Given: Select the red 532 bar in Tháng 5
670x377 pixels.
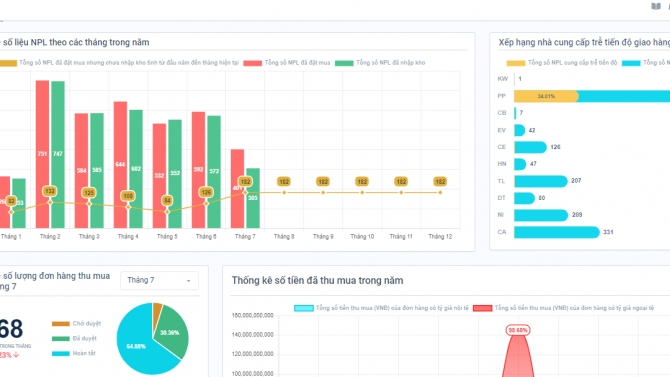Looking at the screenshot, I should point(159,176).
